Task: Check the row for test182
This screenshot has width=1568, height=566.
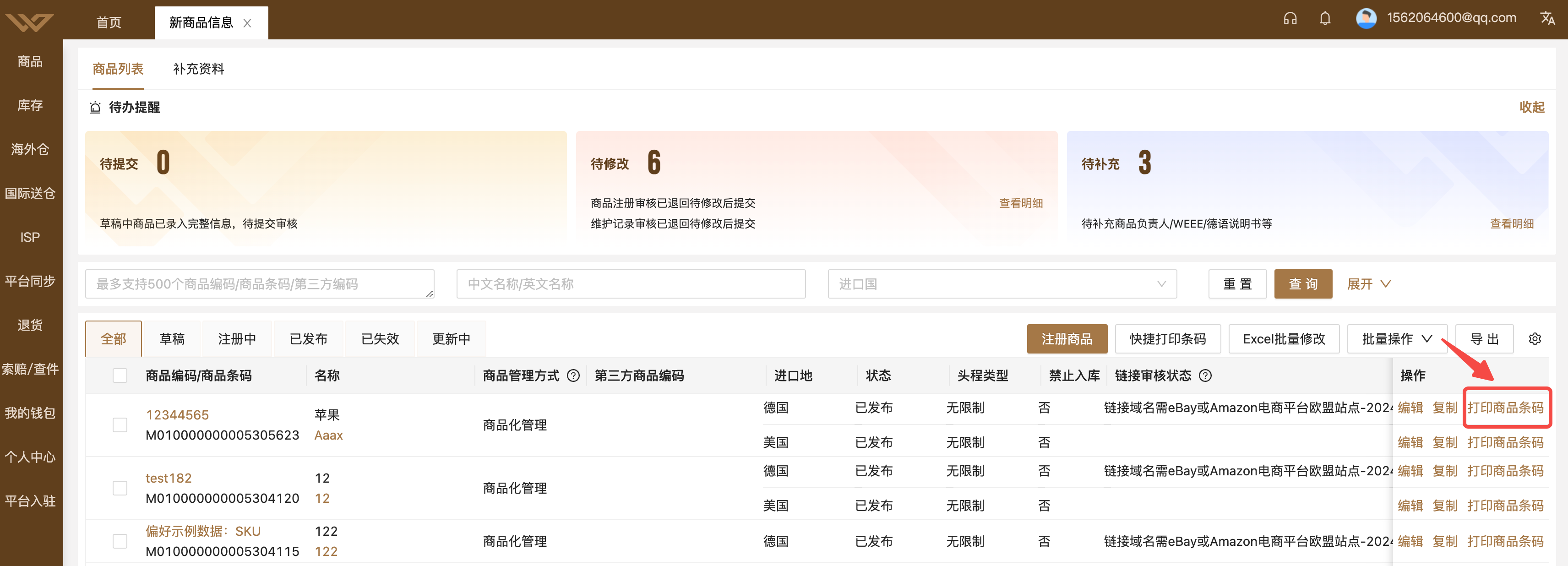Action: [120, 488]
